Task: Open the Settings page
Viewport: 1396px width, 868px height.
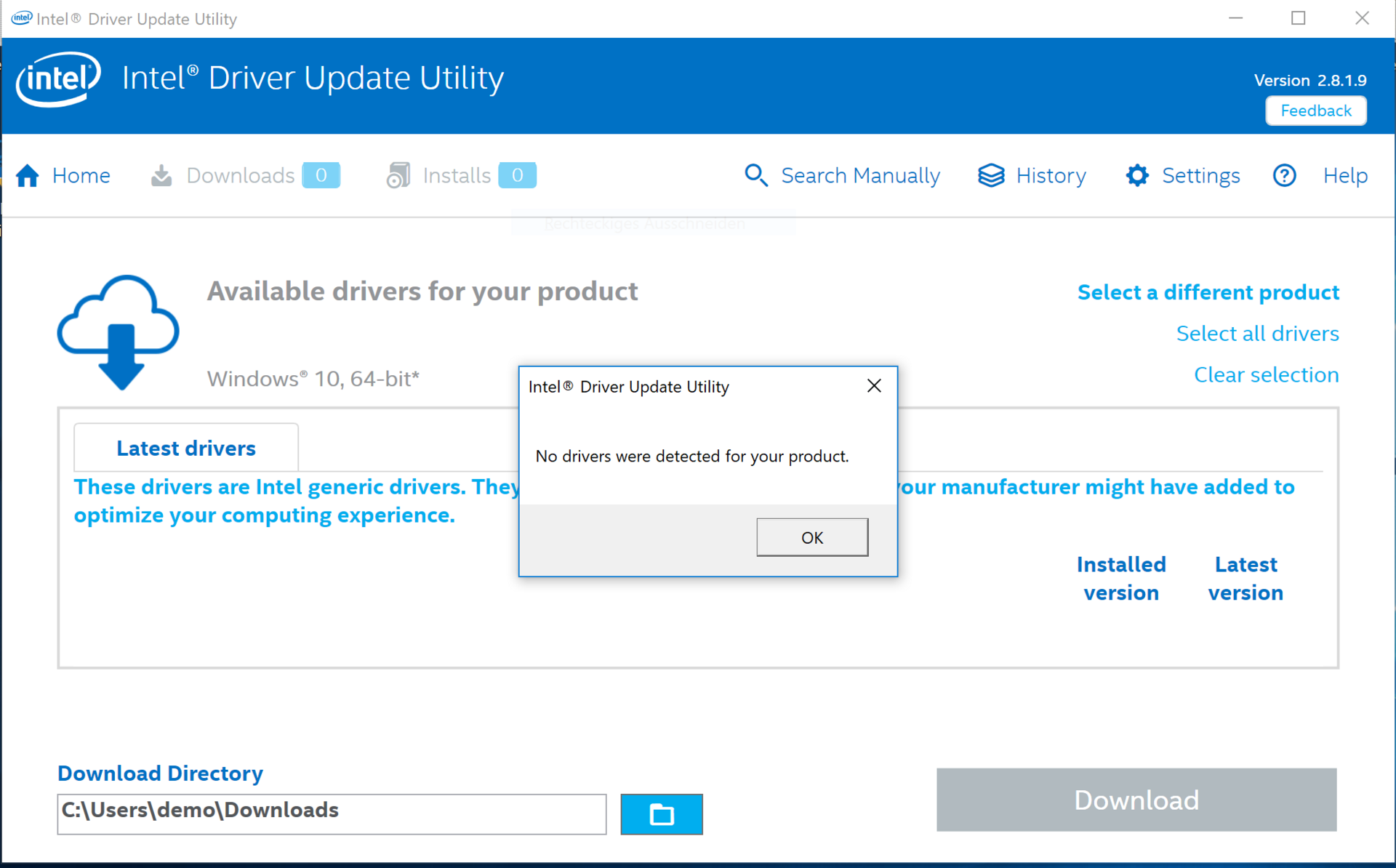Action: click(1200, 175)
